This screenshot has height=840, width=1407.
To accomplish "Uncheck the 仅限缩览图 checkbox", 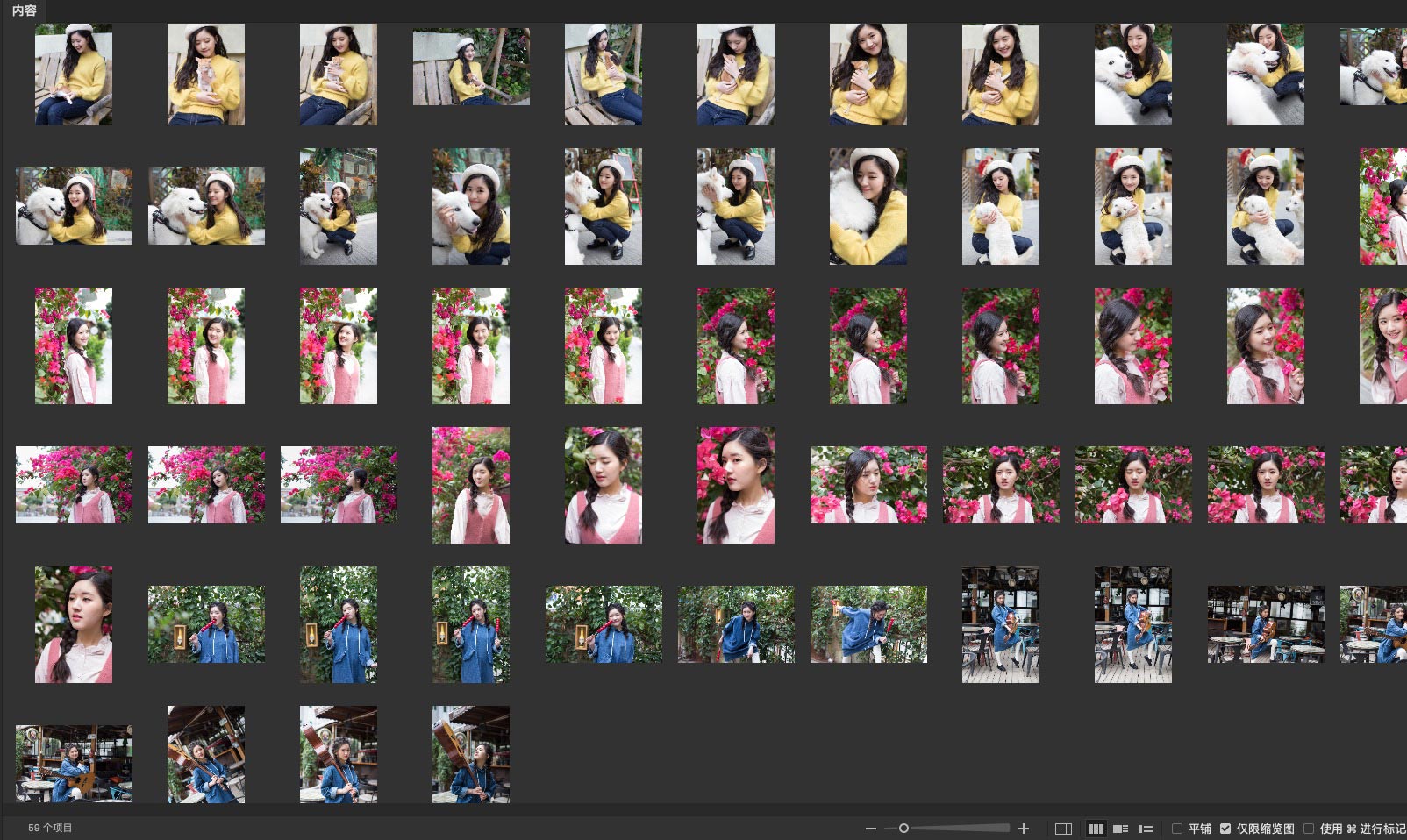I will (x=1225, y=829).
